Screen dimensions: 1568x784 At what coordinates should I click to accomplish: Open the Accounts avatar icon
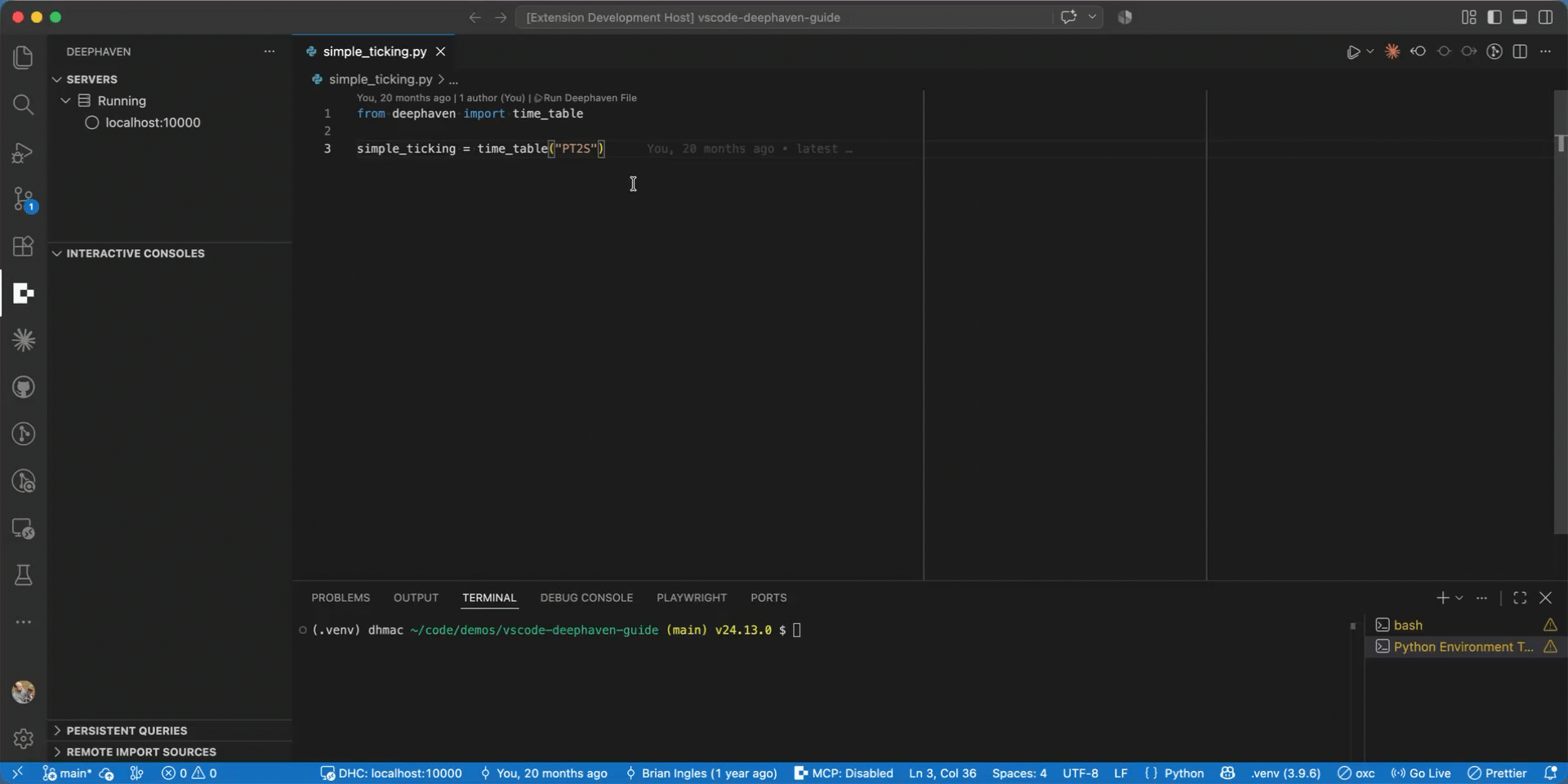point(23,692)
